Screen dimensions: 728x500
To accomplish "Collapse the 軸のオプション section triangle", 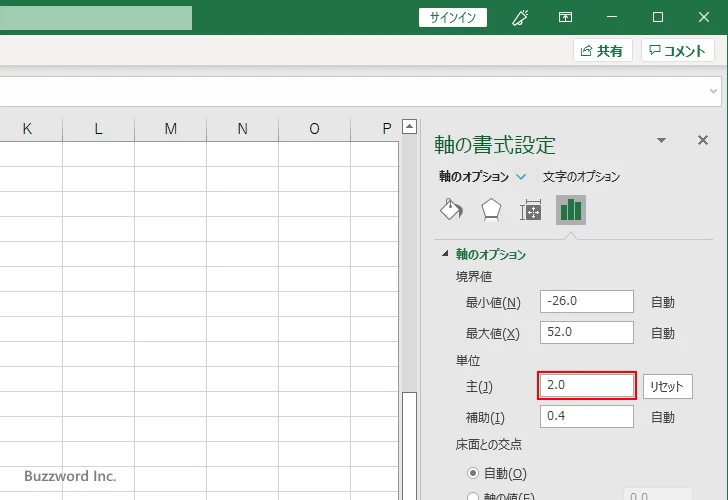I will [x=445, y=253].
